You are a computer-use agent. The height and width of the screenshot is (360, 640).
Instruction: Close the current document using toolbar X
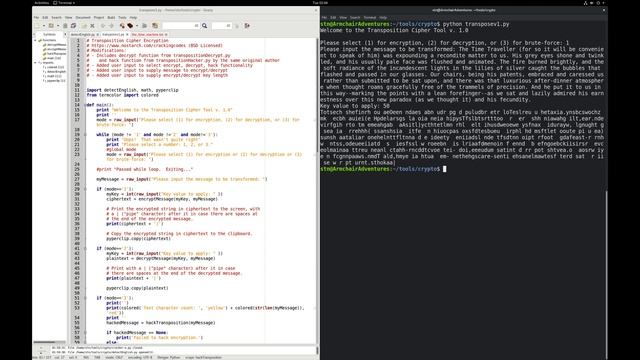tap(92, 26)
